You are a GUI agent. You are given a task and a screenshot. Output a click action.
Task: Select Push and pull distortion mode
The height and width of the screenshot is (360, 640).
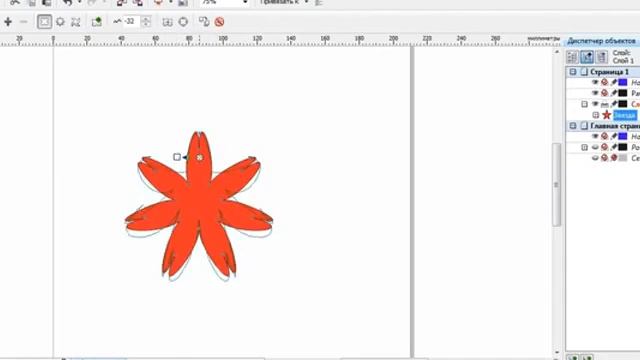tap(44, 22)
